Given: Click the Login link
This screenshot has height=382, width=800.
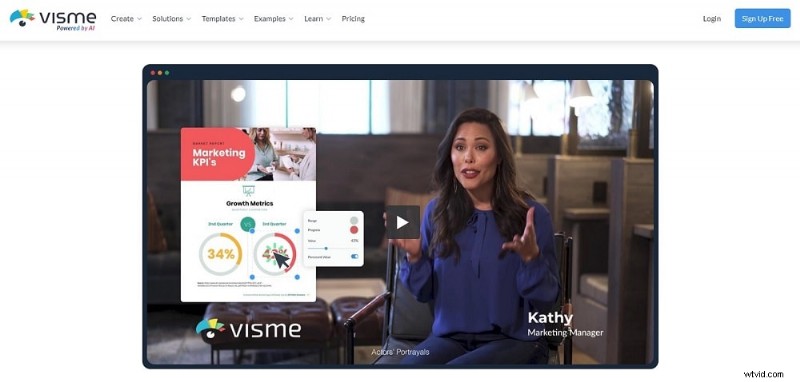Looking at the screenshot, I should pyautogui.click(x=712, y=19).
